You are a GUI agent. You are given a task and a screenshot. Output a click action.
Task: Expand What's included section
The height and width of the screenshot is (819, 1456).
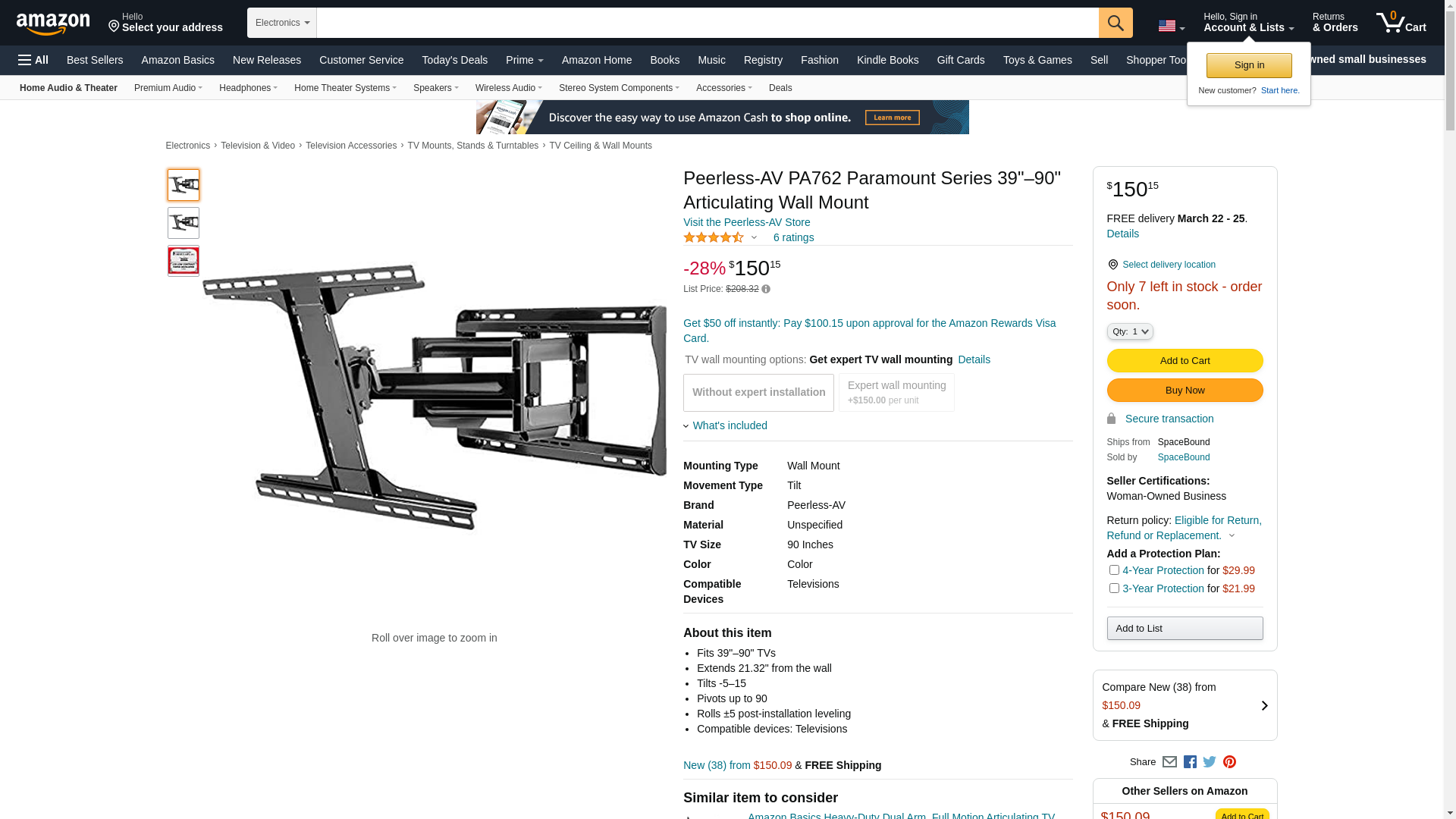pyautogui.click(x=726, y=425)
